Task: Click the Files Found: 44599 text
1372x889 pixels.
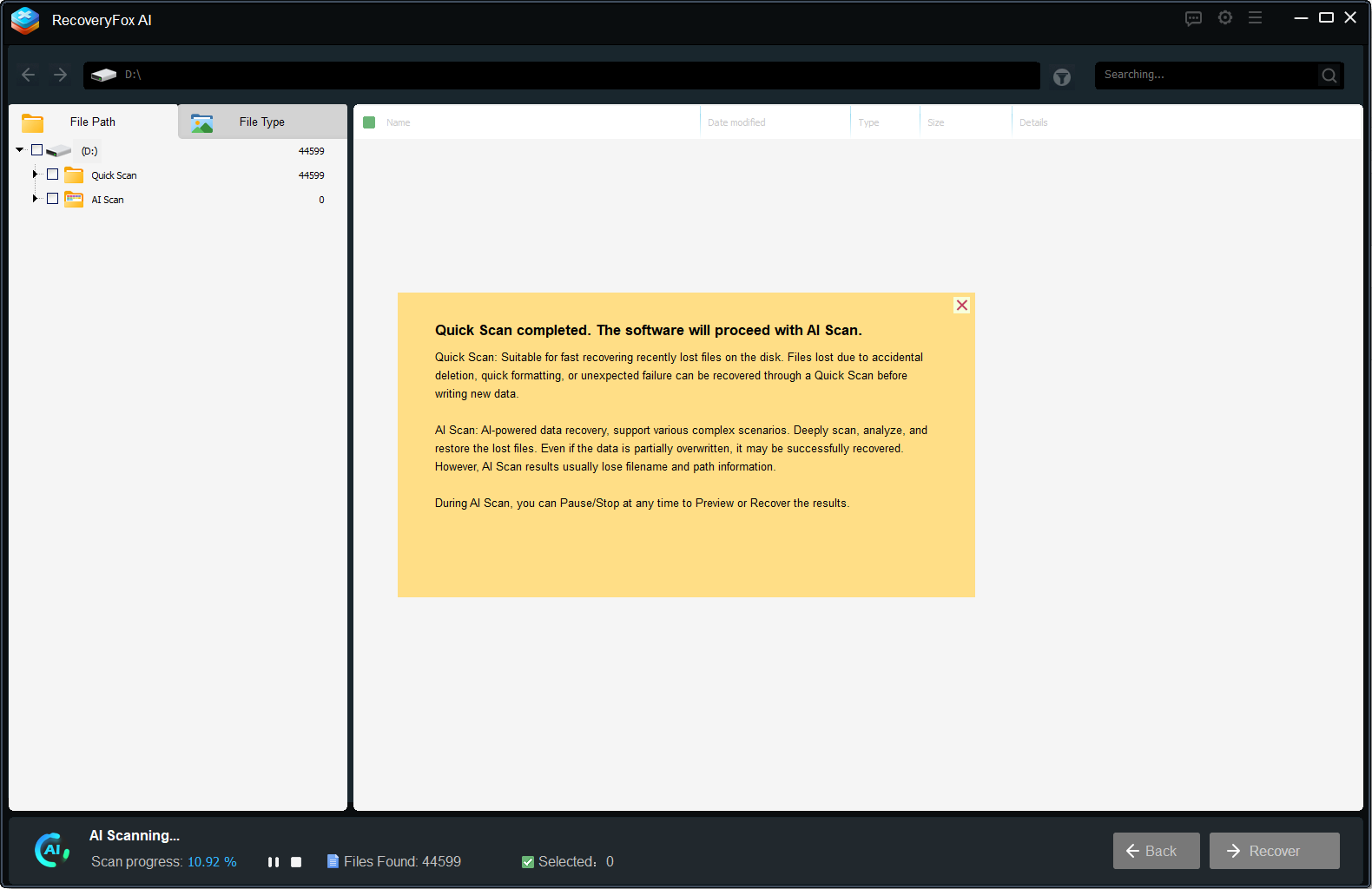Action: click(402, 862)
